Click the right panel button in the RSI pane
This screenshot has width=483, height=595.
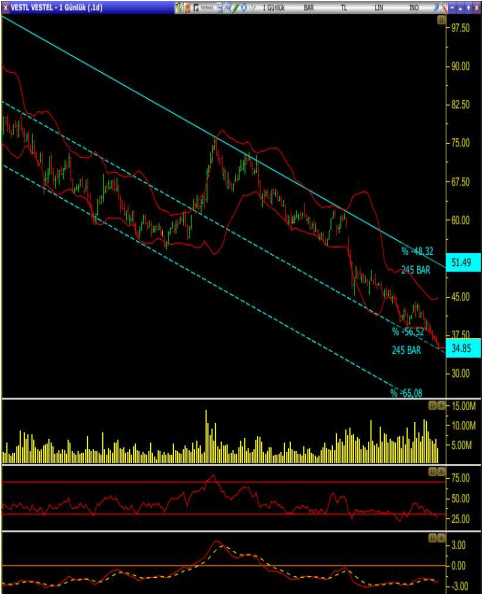tap(441, 472)
